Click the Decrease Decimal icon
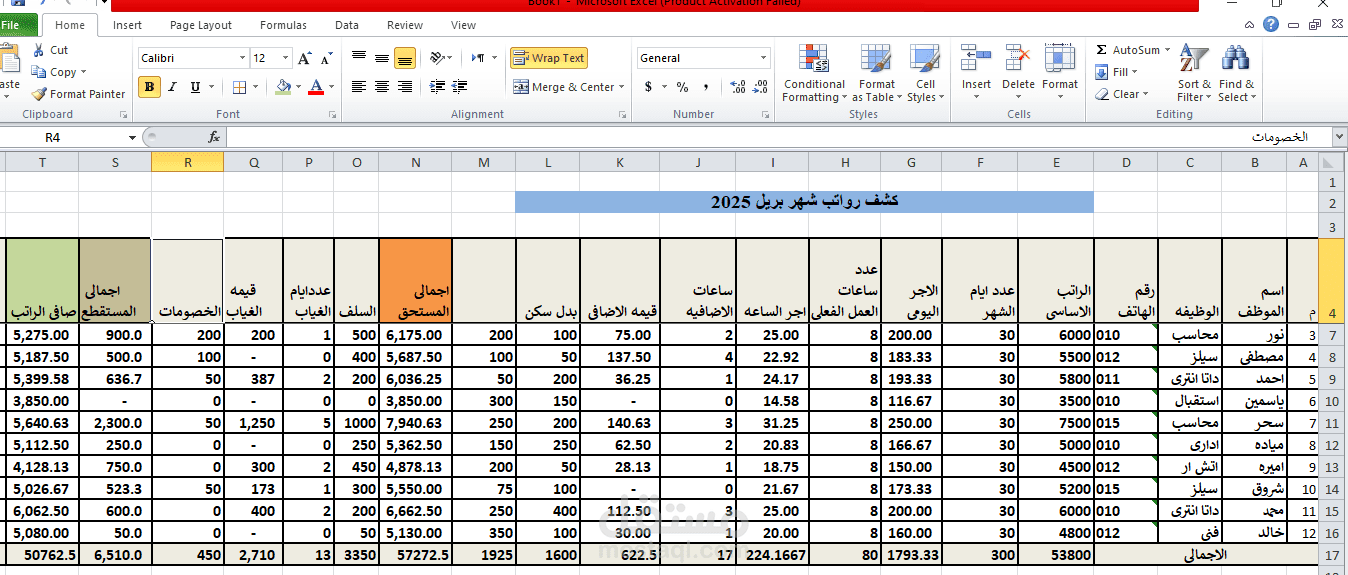 point(760,87)
